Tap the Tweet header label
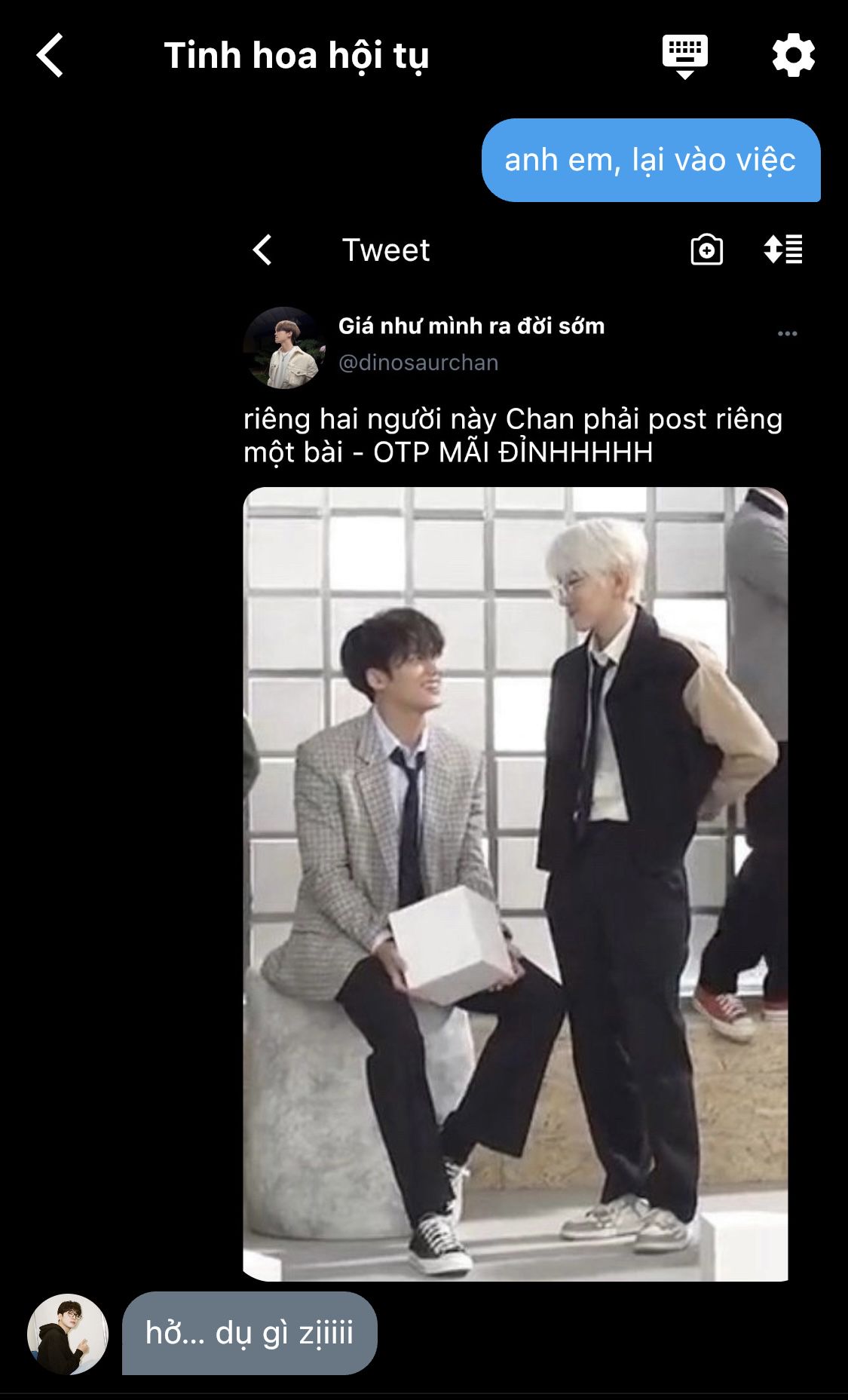 (386, 250)
